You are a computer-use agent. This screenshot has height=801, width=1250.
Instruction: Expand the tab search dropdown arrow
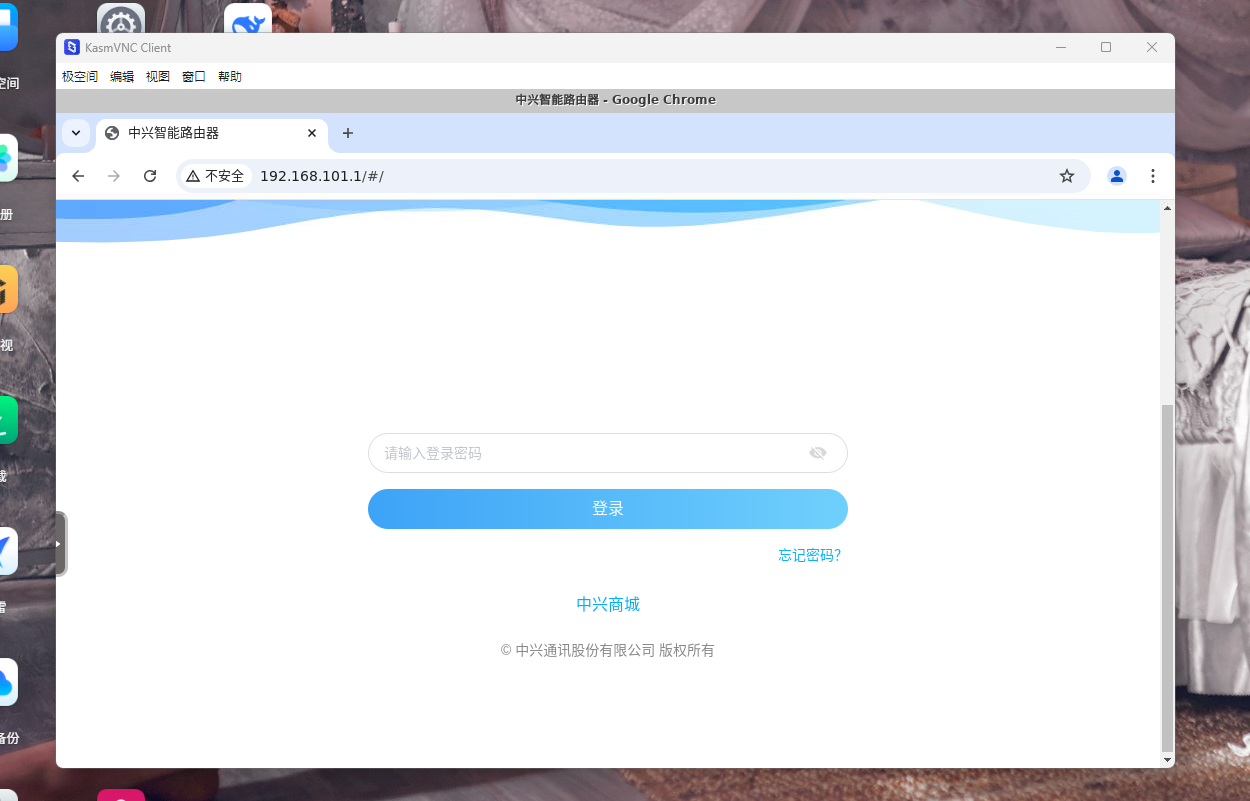76,133
